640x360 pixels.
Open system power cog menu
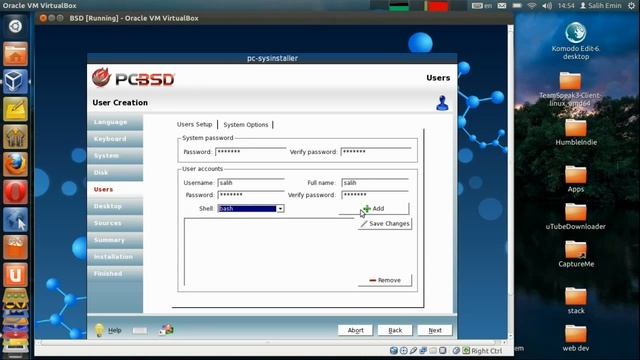tap(631, 6)
